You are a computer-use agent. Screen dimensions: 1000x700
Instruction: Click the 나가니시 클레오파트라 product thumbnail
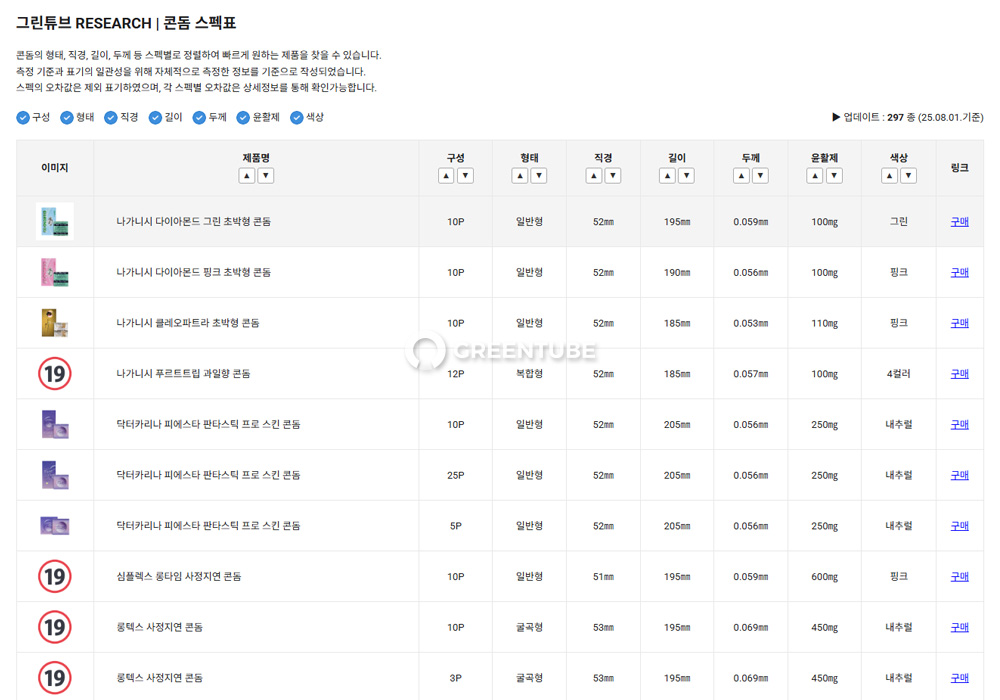click(55, 322)
